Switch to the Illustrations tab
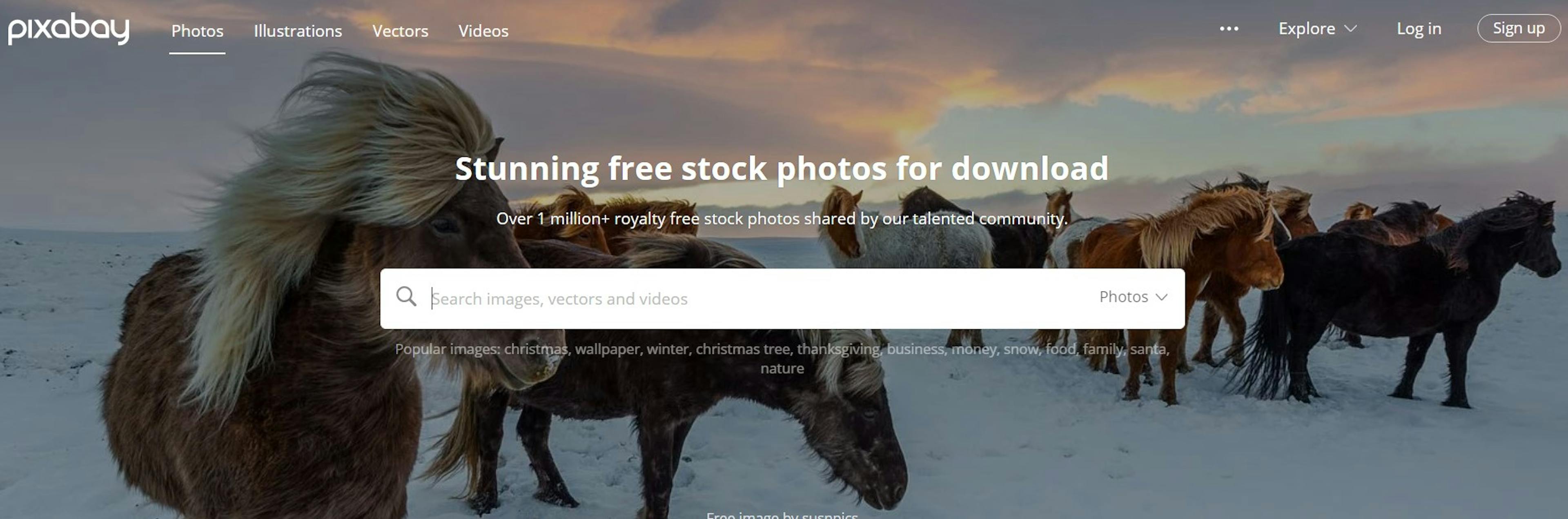Image resolution: width=1568 pixels, height=519 pixels. pos(298,31)
